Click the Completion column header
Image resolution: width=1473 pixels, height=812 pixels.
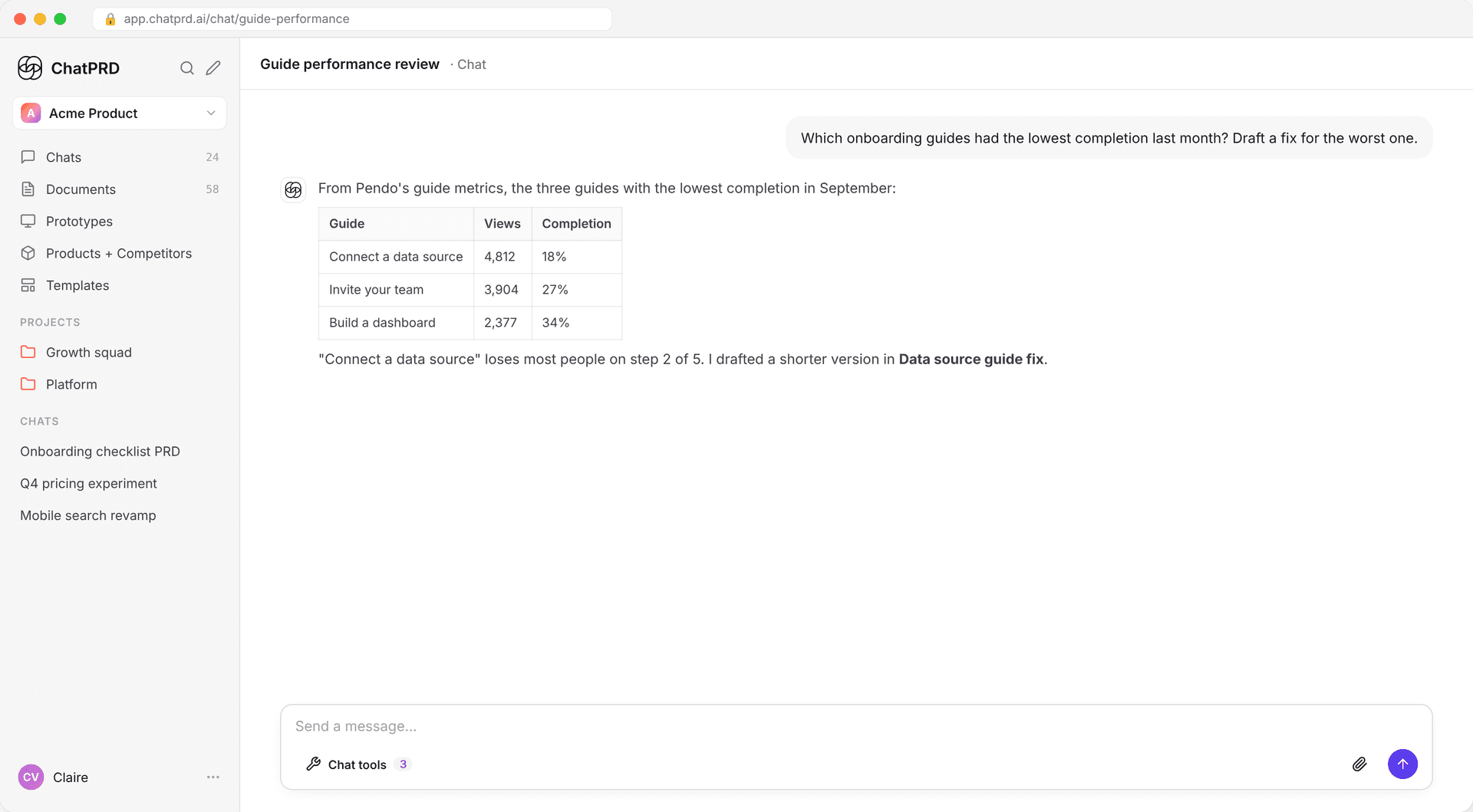click(576, 224)
